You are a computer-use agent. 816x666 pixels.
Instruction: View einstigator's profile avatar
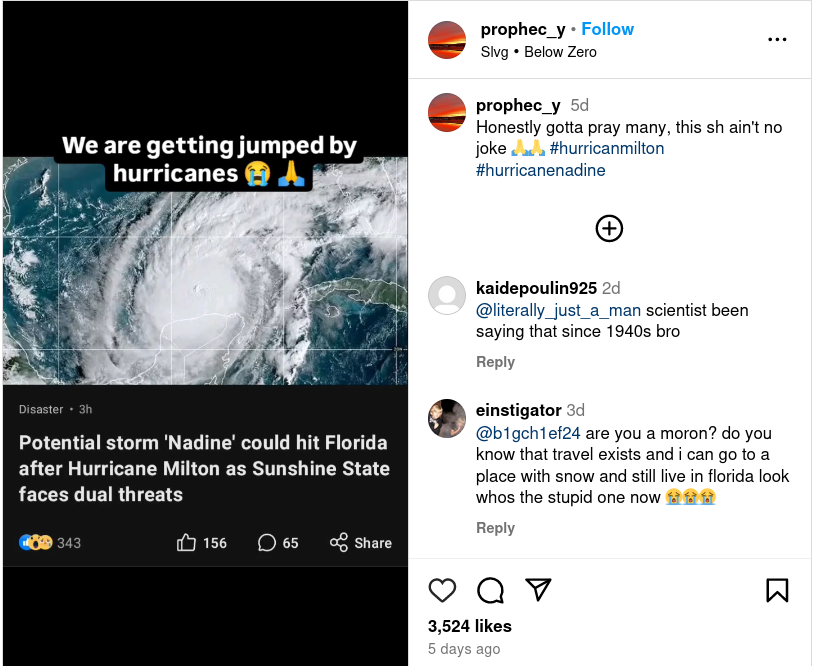pos(447,418)
